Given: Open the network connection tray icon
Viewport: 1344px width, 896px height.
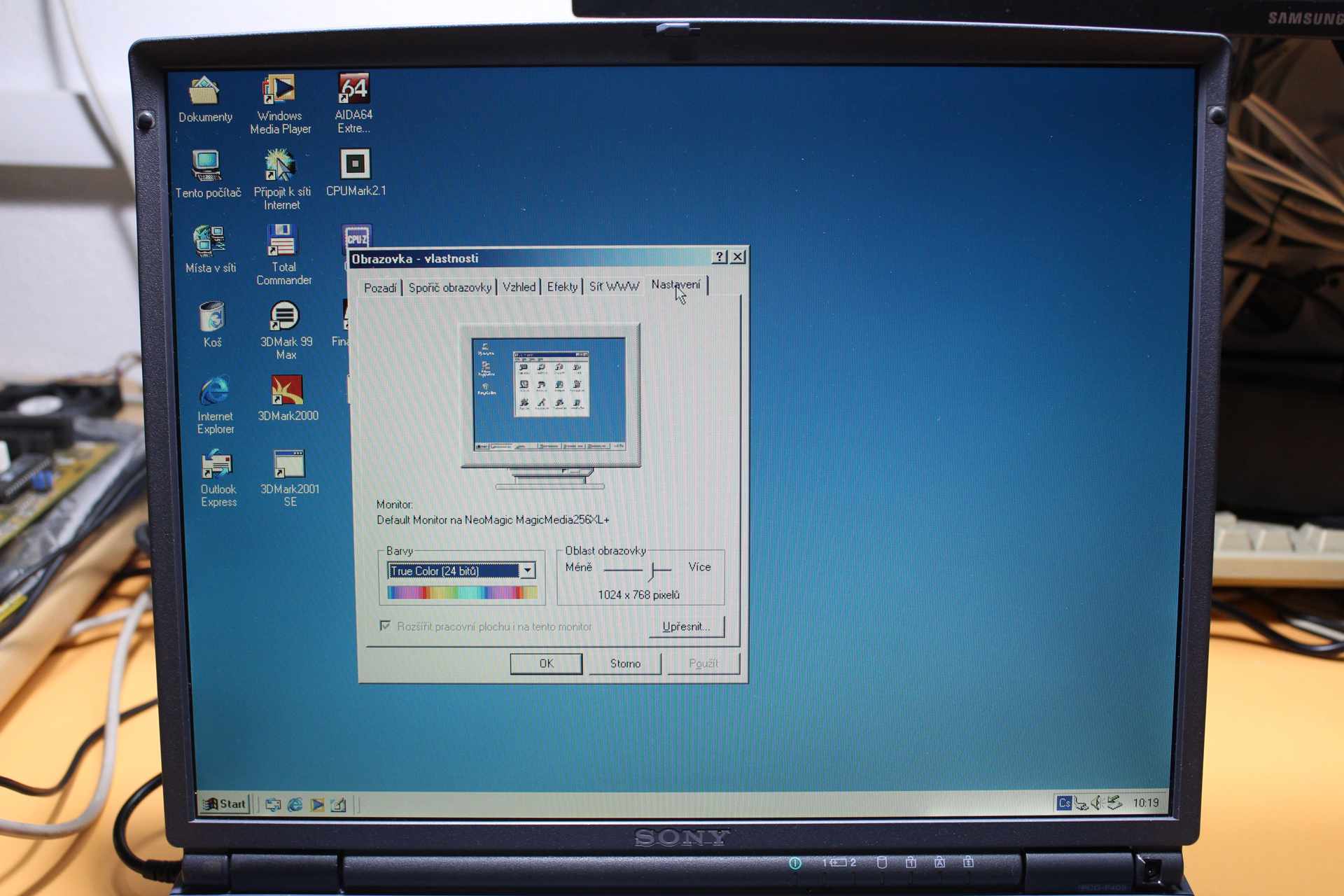Looking at the screenshot, I should (1081, 803).
